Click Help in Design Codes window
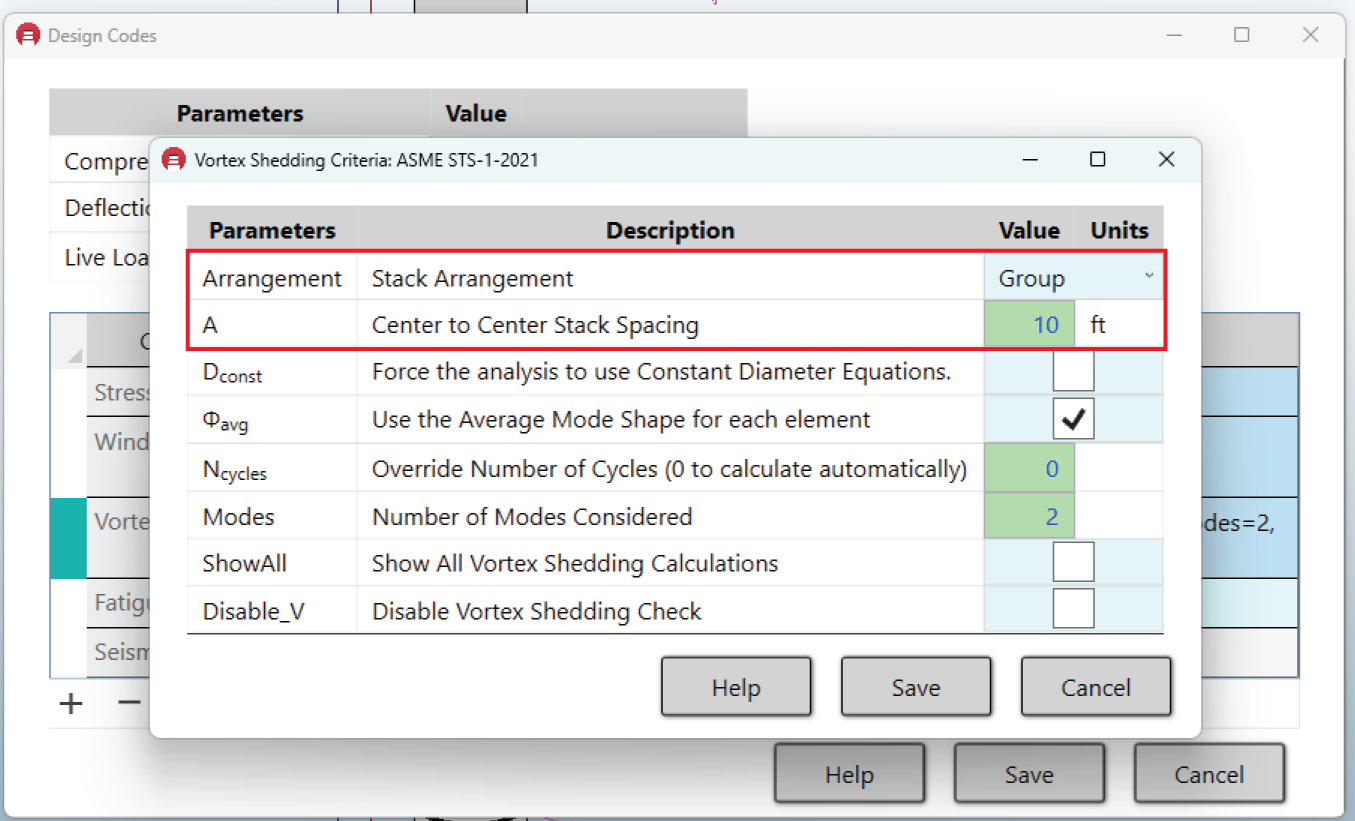The width and height of the screenshot is (1355, 821). click(x=849, y=774)
